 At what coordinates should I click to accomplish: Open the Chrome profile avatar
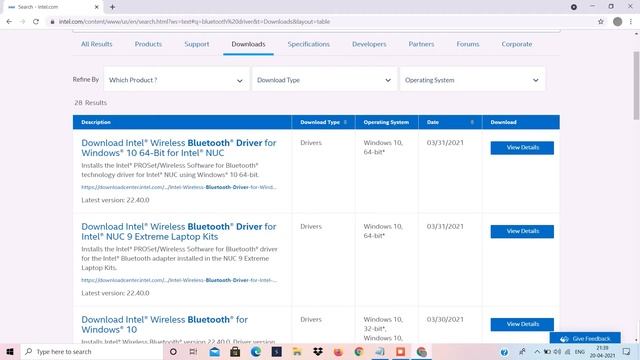618,22
